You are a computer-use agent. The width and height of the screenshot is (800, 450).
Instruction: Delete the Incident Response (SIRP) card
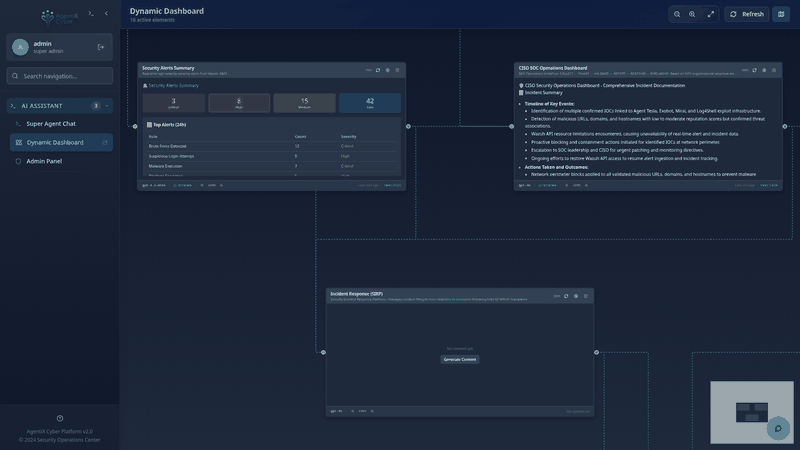tap(586, 296)
